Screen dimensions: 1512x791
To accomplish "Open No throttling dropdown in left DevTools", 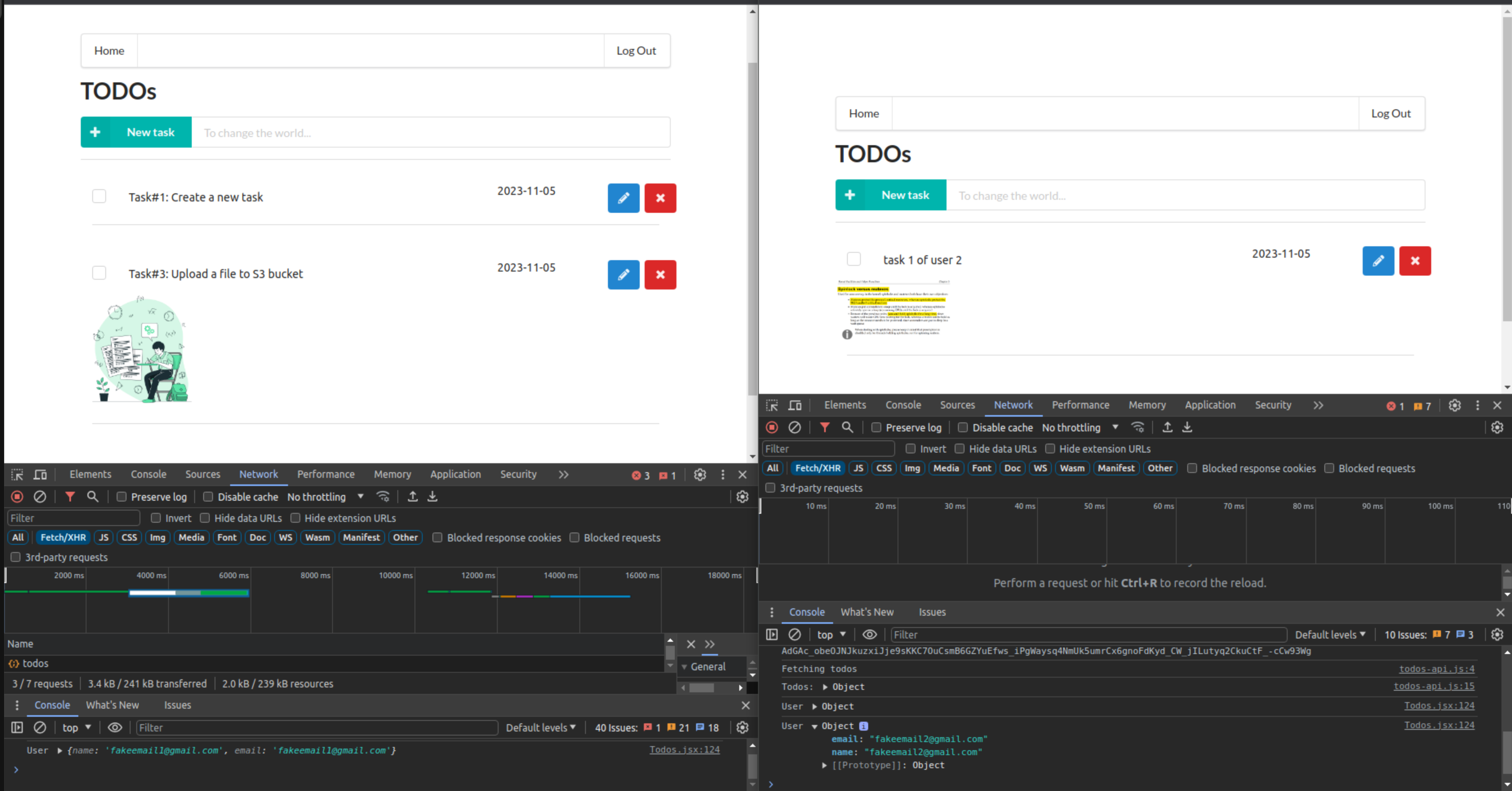I will (x=325, y=497).
